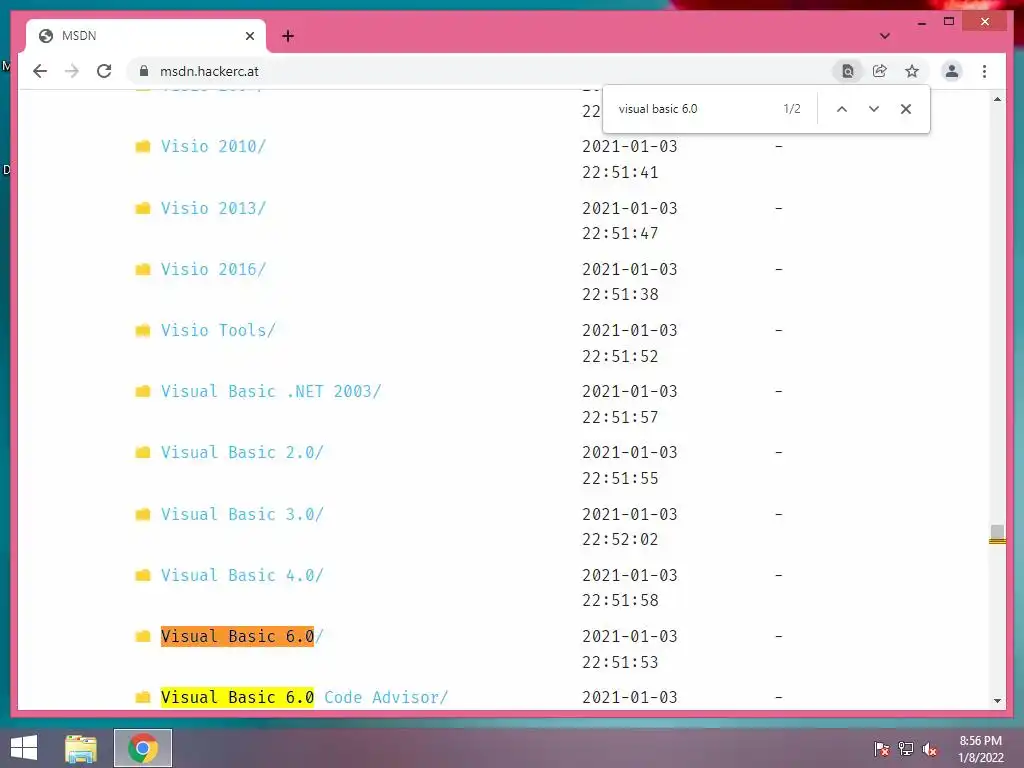1024x768 pixels.
Task: Open the Windows Start menu
Action: click(x=24, y=748)
